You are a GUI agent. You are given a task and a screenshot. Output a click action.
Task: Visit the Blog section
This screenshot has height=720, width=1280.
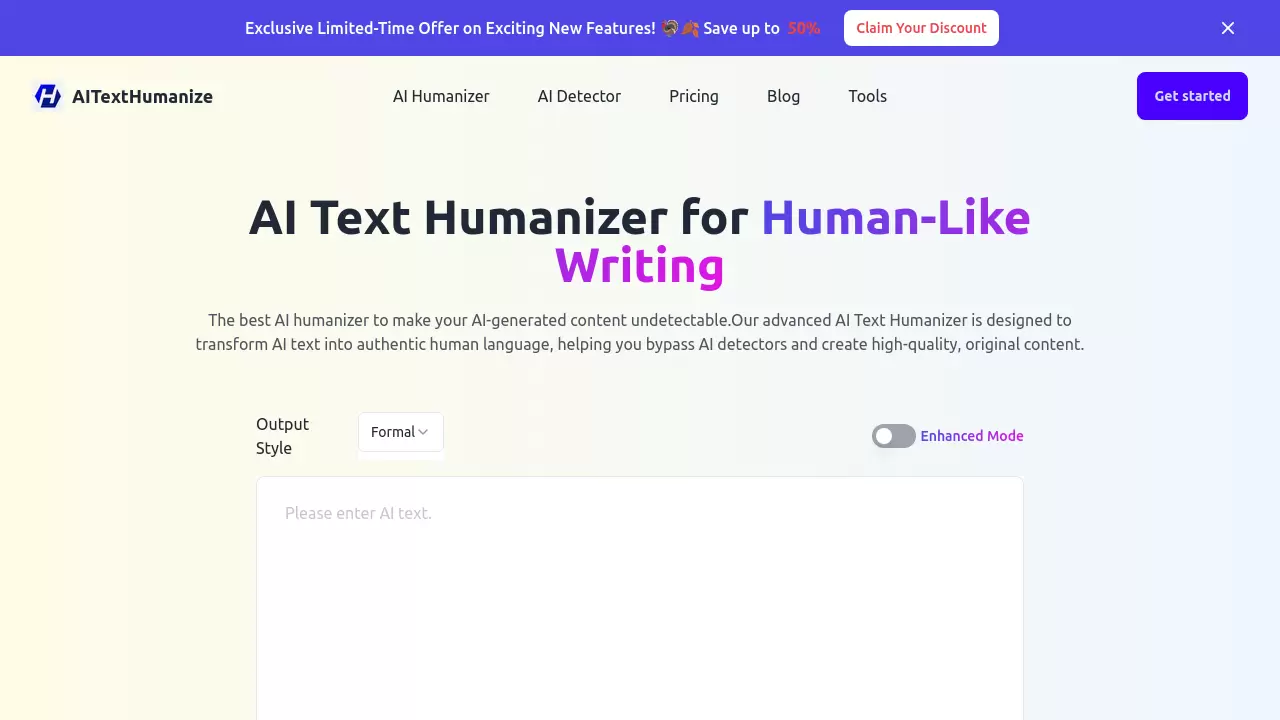pos(783,96)
